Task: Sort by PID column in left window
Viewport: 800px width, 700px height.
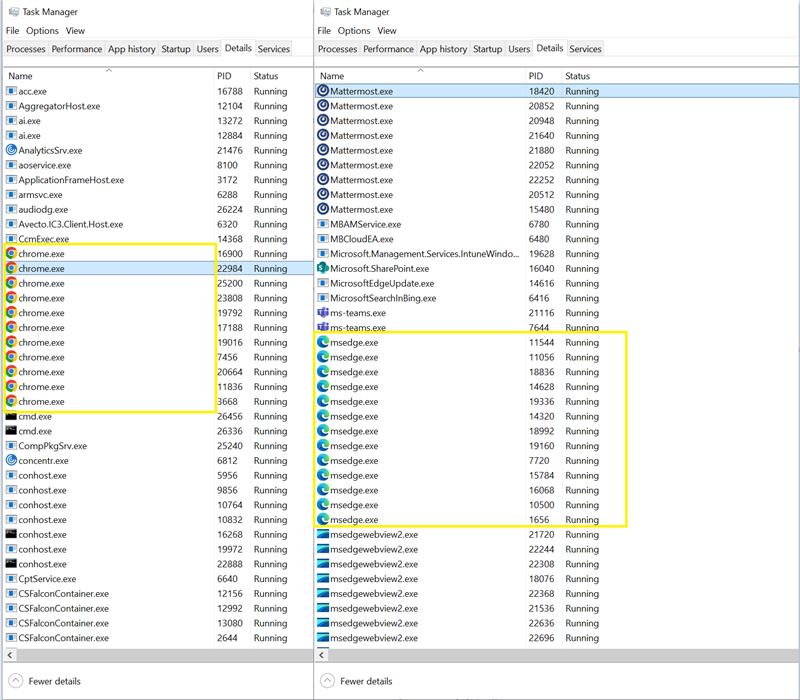Action: (232, 76)
